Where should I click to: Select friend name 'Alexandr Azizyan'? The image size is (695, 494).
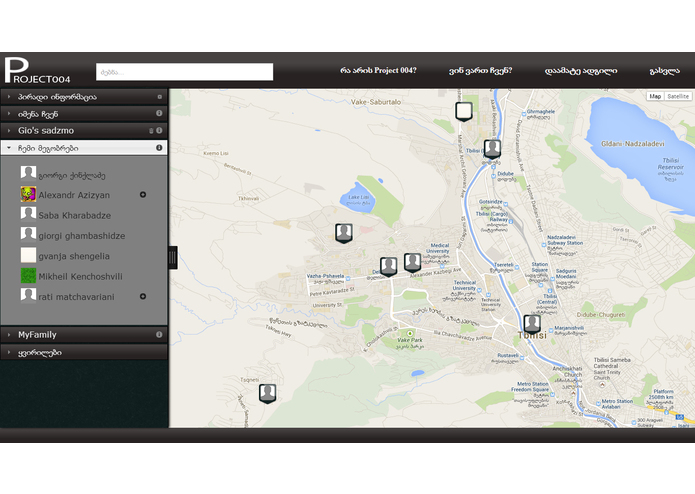tap(74, 195)
